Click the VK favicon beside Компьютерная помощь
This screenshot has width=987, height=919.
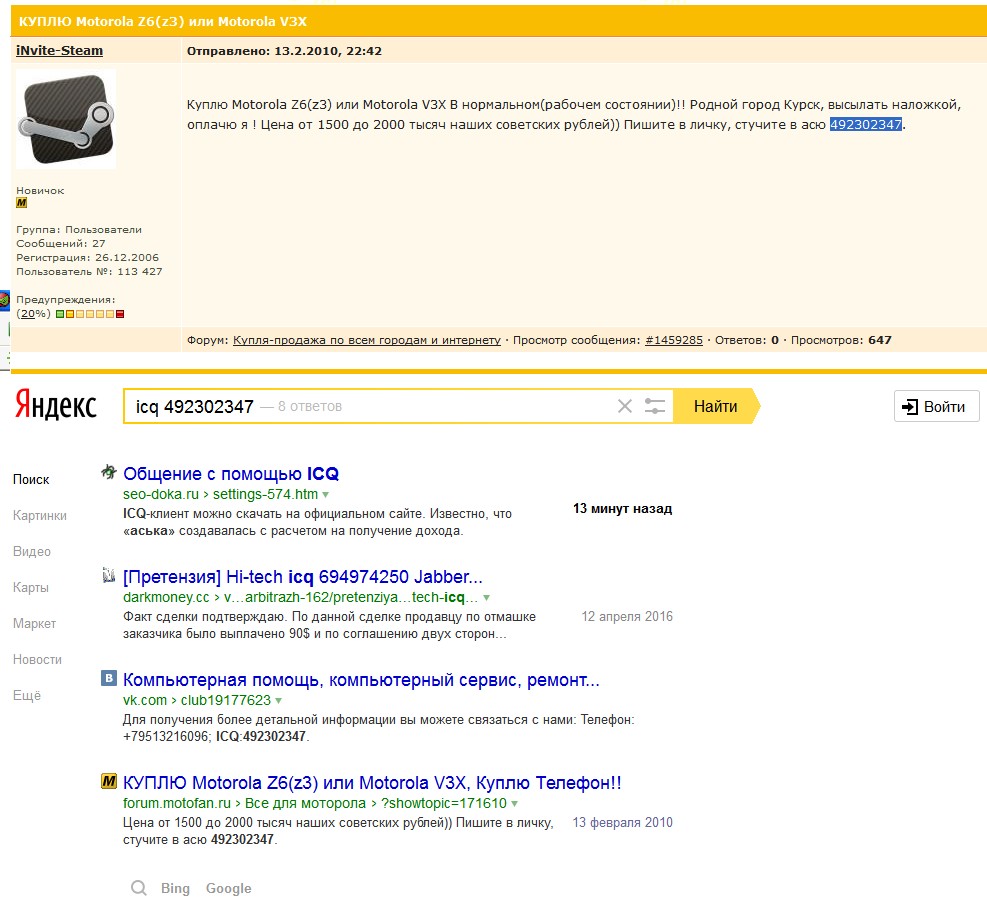109,678
